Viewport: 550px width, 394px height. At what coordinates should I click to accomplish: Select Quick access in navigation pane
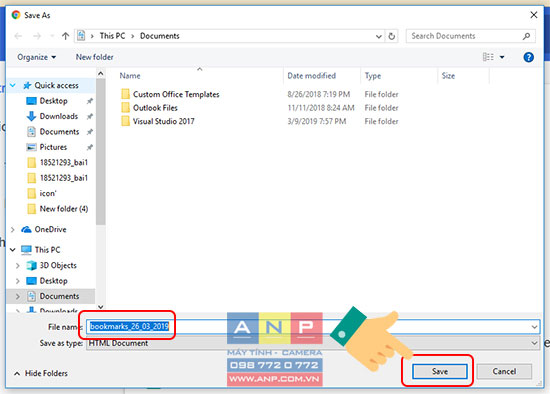56,85
